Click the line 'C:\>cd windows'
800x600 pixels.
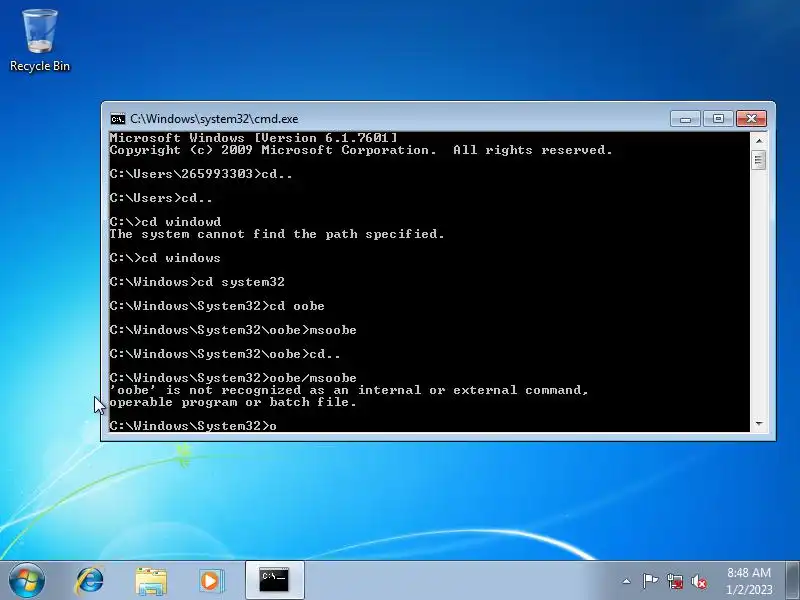point(165,258)
